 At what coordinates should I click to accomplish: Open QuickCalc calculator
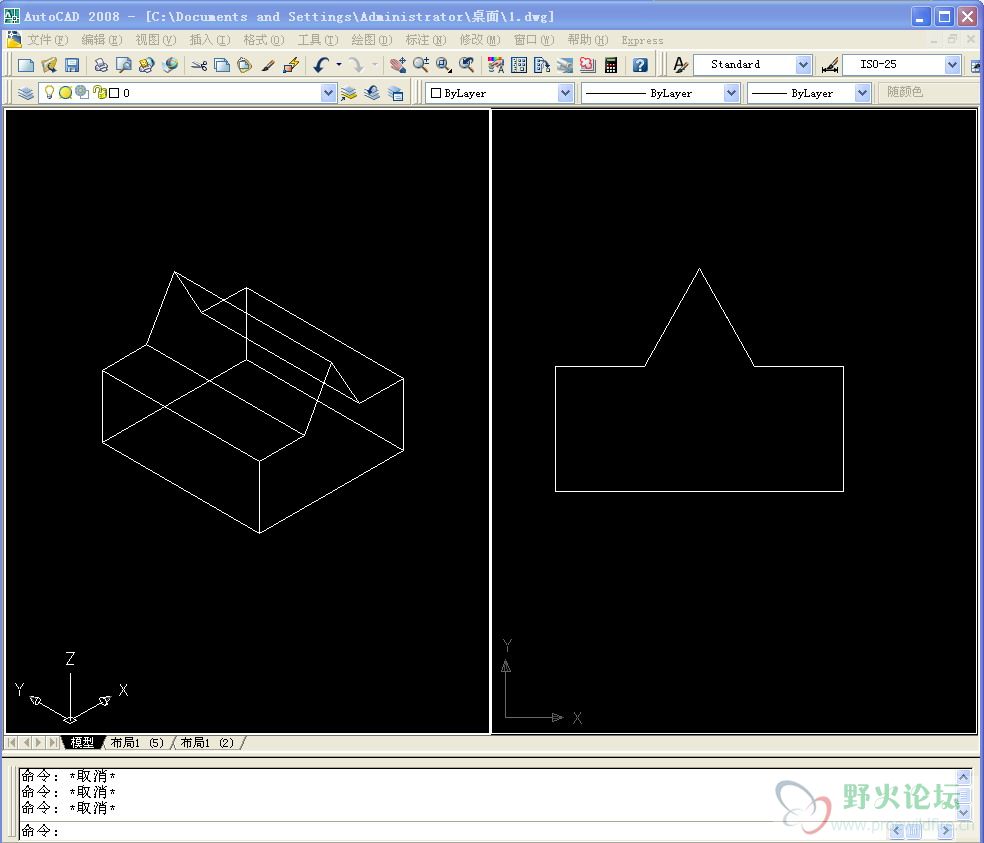click(611, 65)
